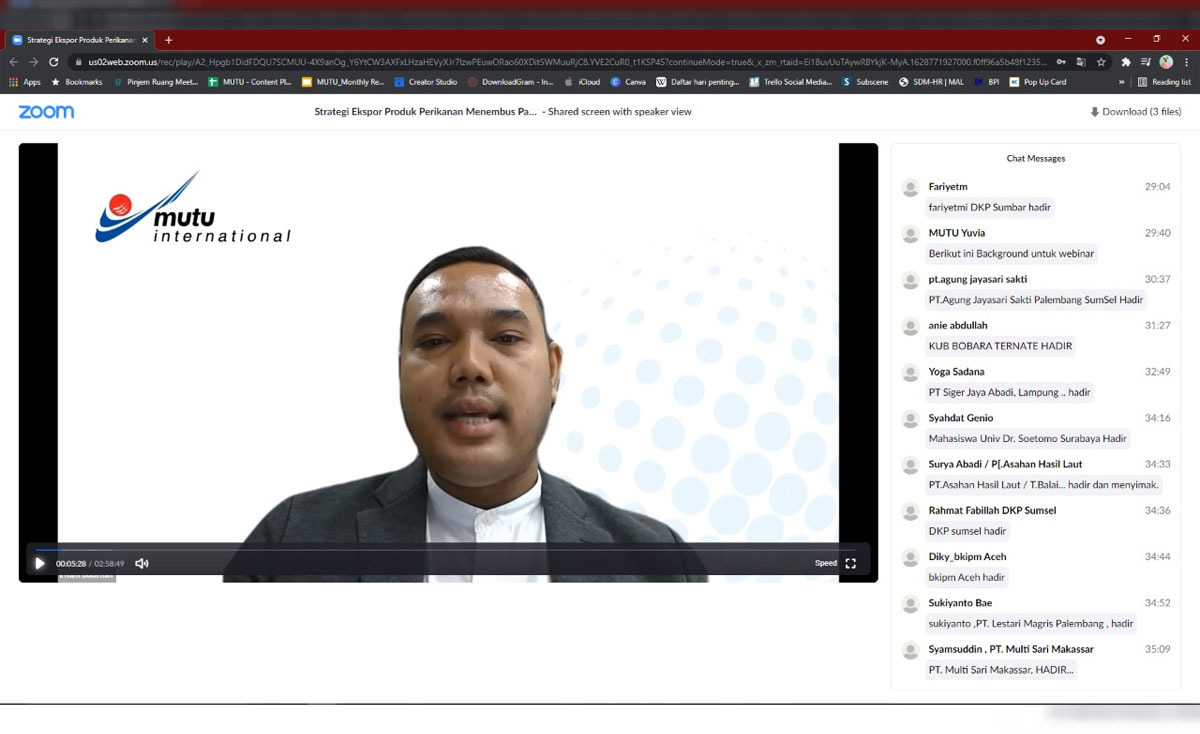
Task: Mute the video with the volume icon
Action: point(142,563)
